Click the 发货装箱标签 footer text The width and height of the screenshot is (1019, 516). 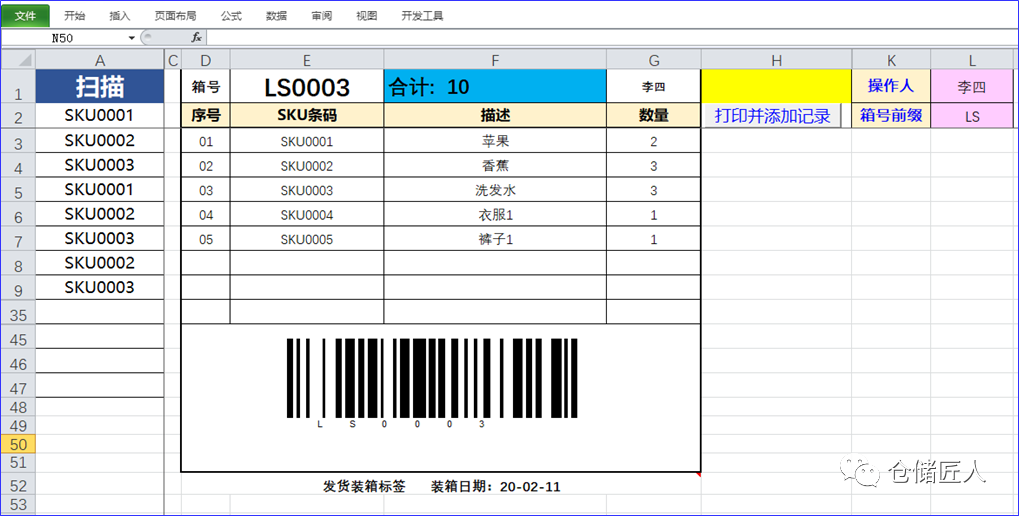tap(364, 486)
